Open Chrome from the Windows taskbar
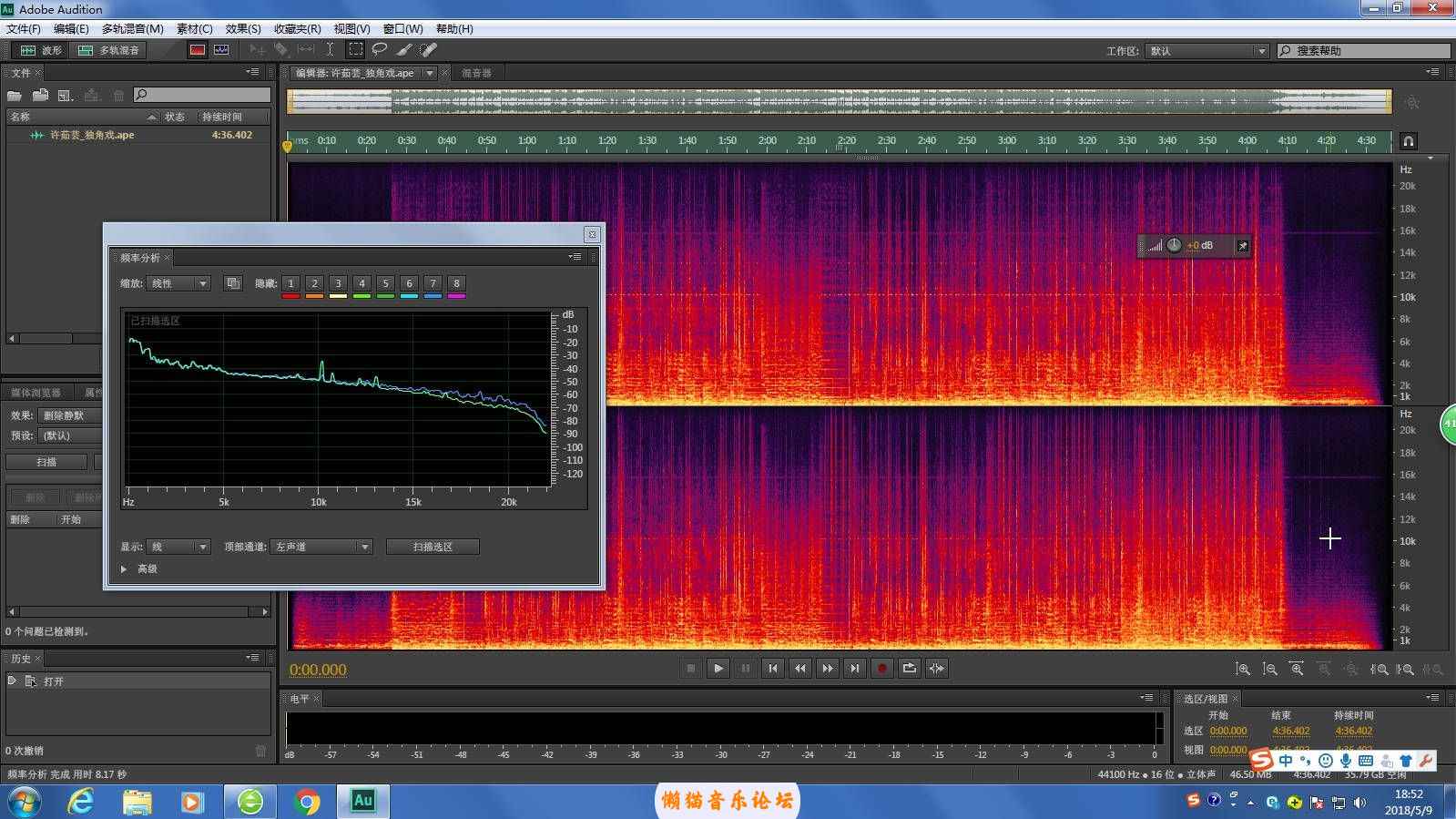Viewport: 1456px width, 819px height. pos(307,802)
